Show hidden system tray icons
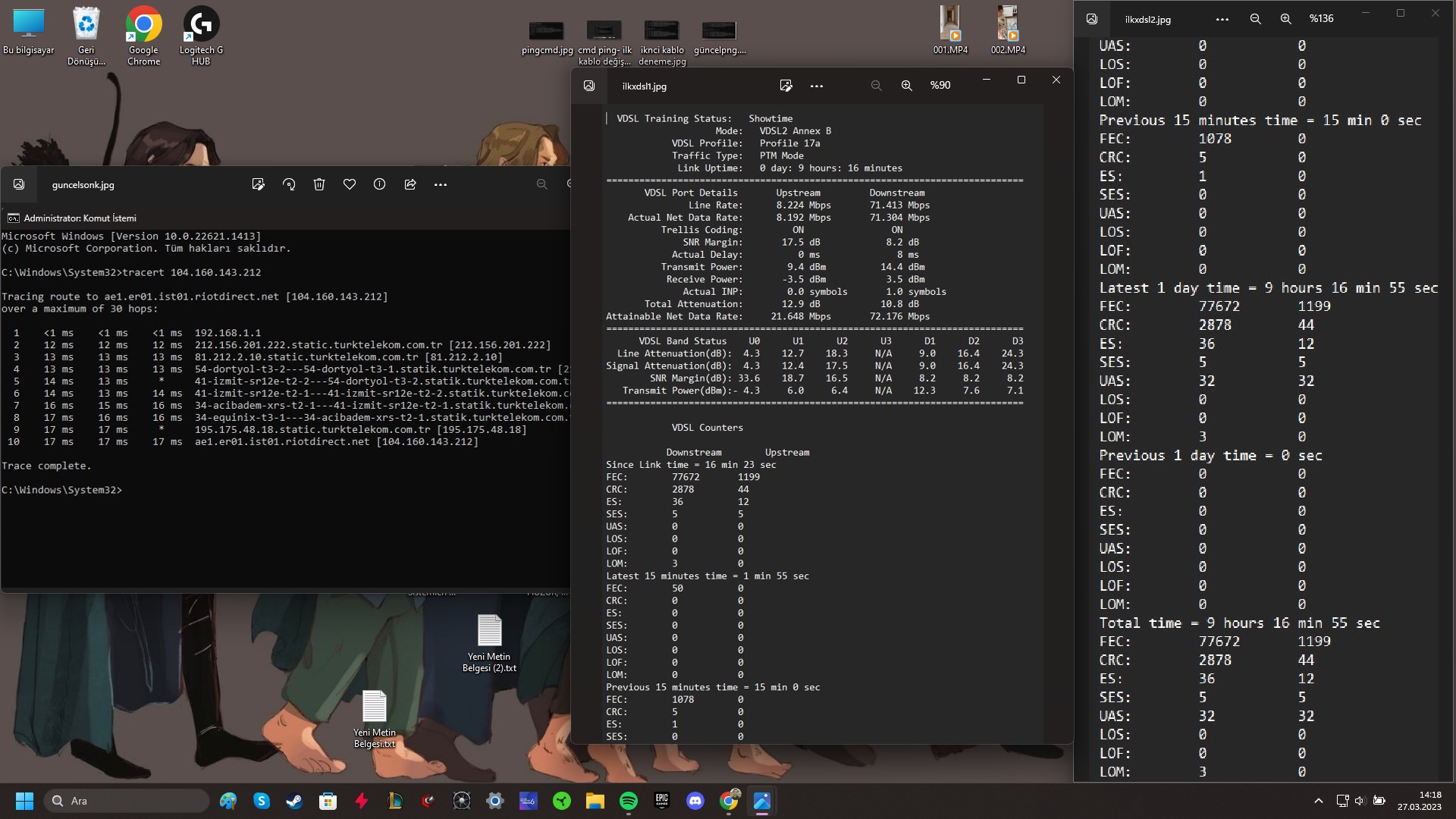Image resolution: width=1456 pixels, height=819 pixels. pyautogui.click(x=1319, y=801)
